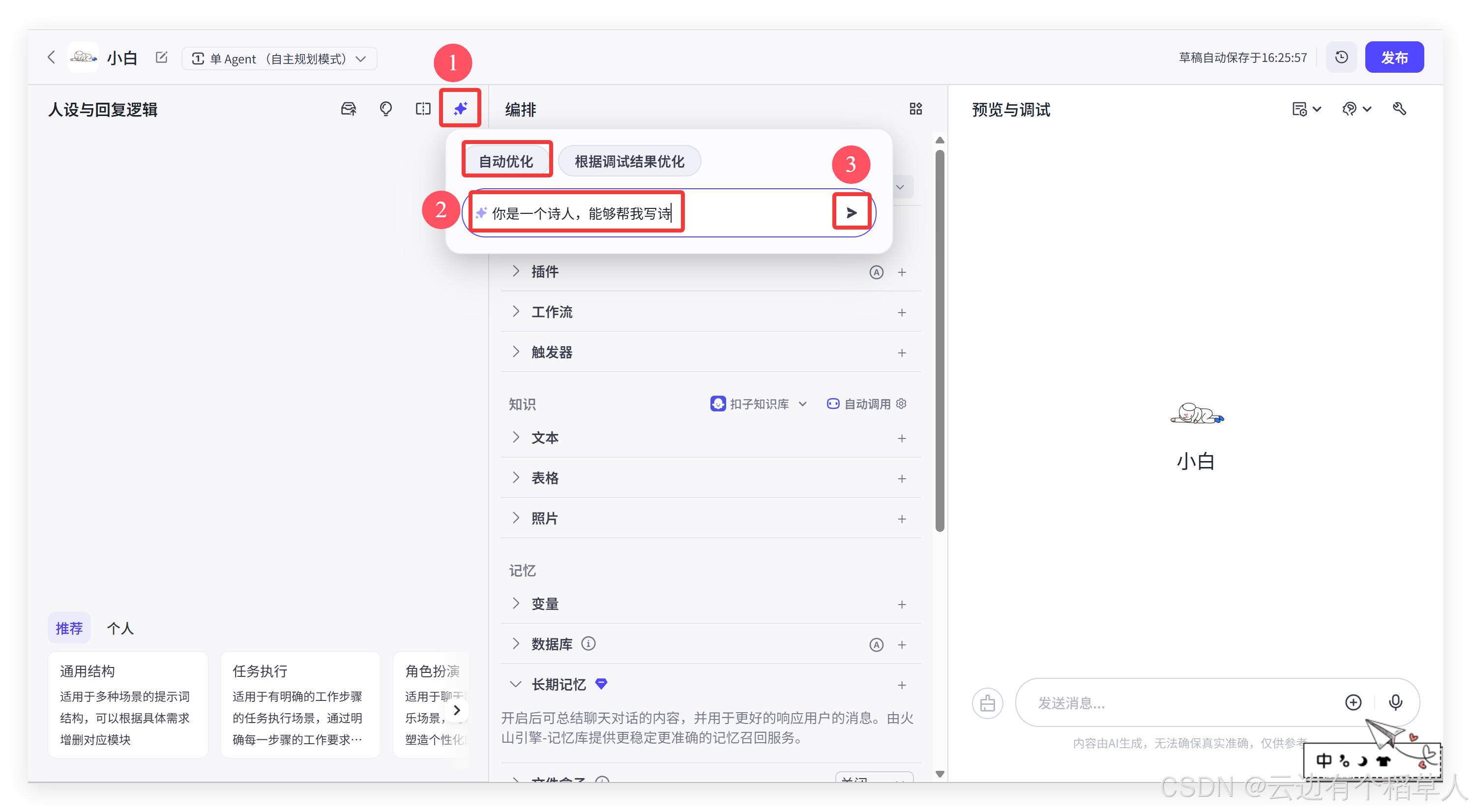Open the draft history clock icon

click(1341, 57)
